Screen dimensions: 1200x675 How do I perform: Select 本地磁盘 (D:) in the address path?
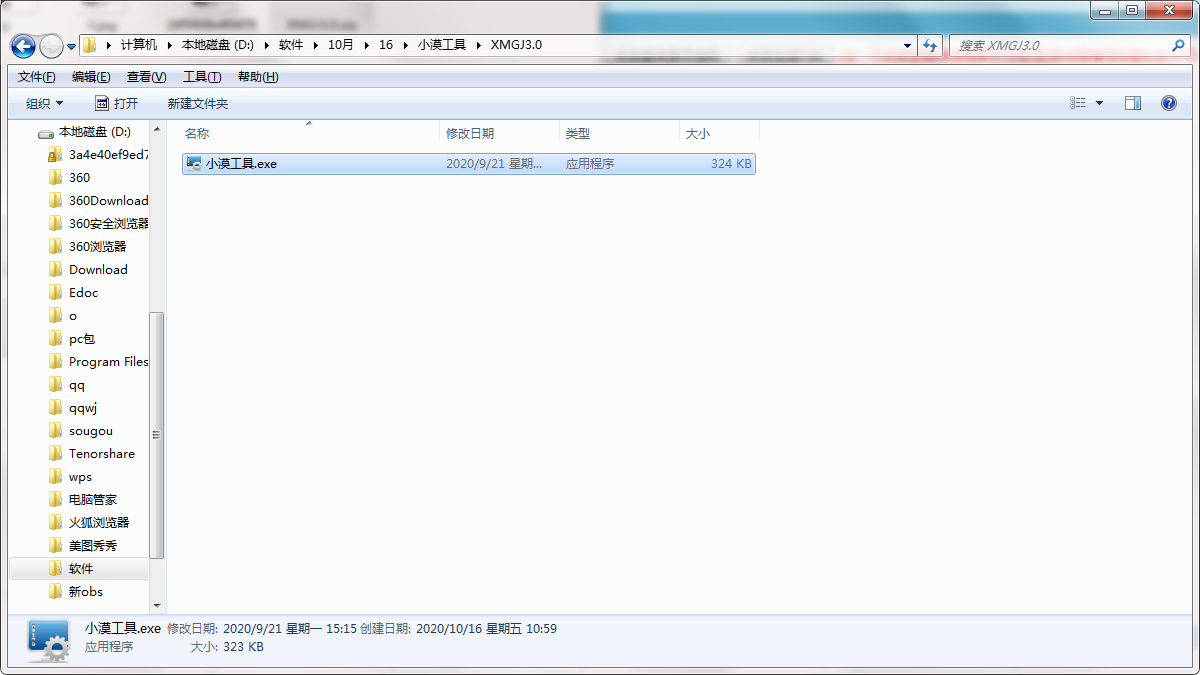tap(218, 46)
